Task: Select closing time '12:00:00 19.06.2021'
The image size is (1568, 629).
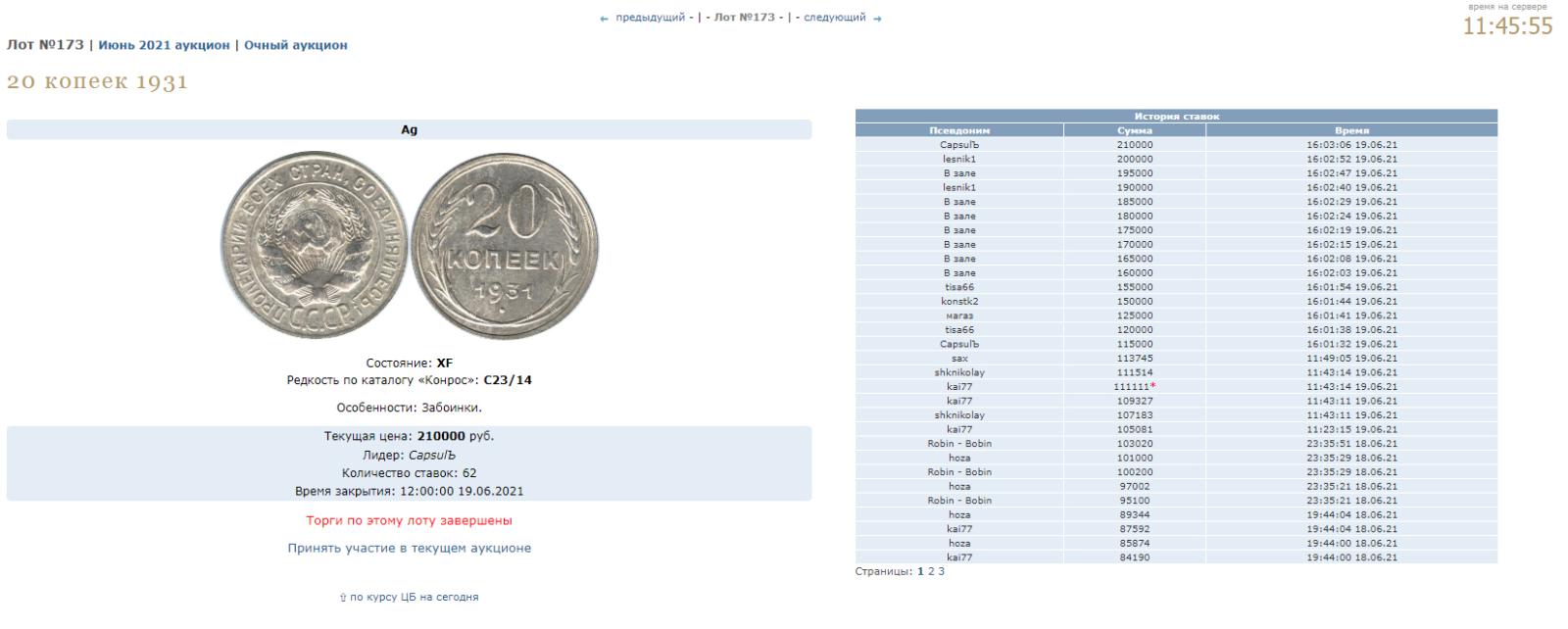Action: [462, 491]
